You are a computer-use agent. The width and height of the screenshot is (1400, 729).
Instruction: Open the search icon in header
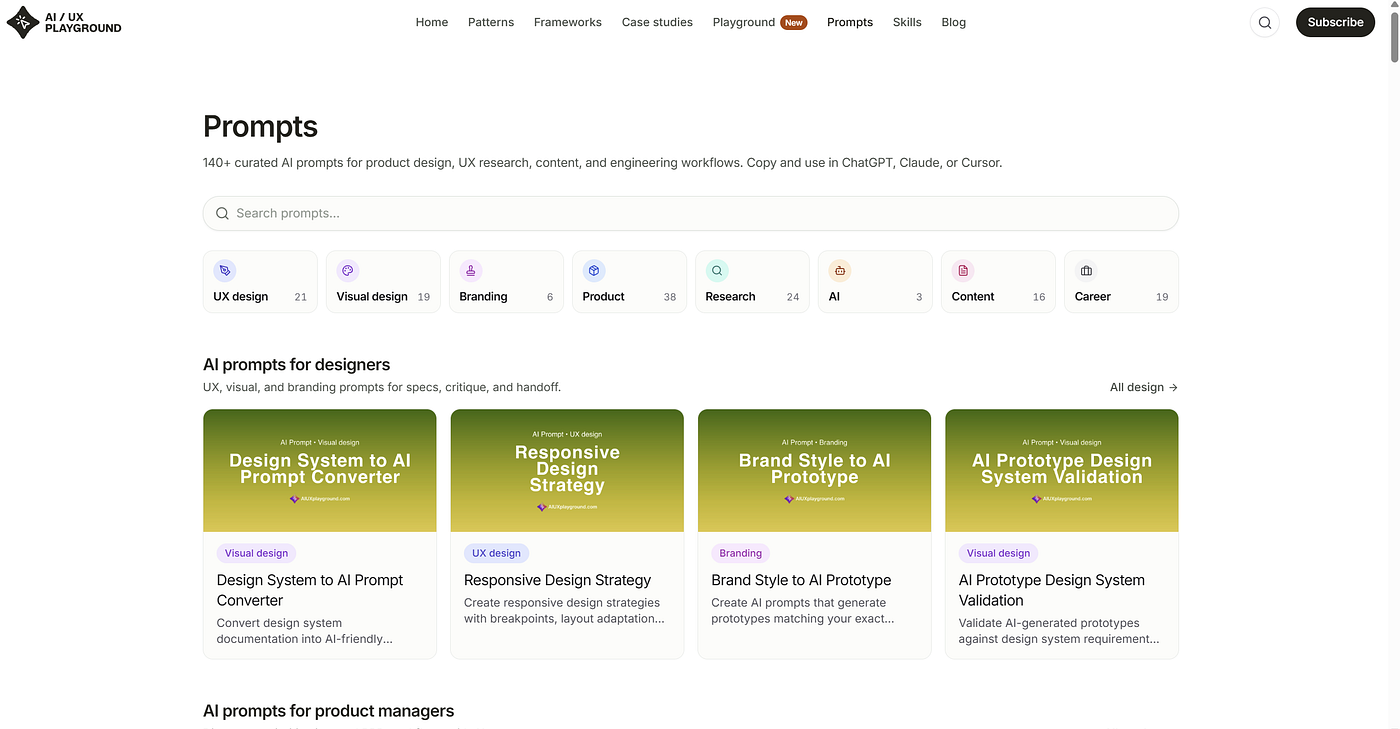tap(1265, 22)
